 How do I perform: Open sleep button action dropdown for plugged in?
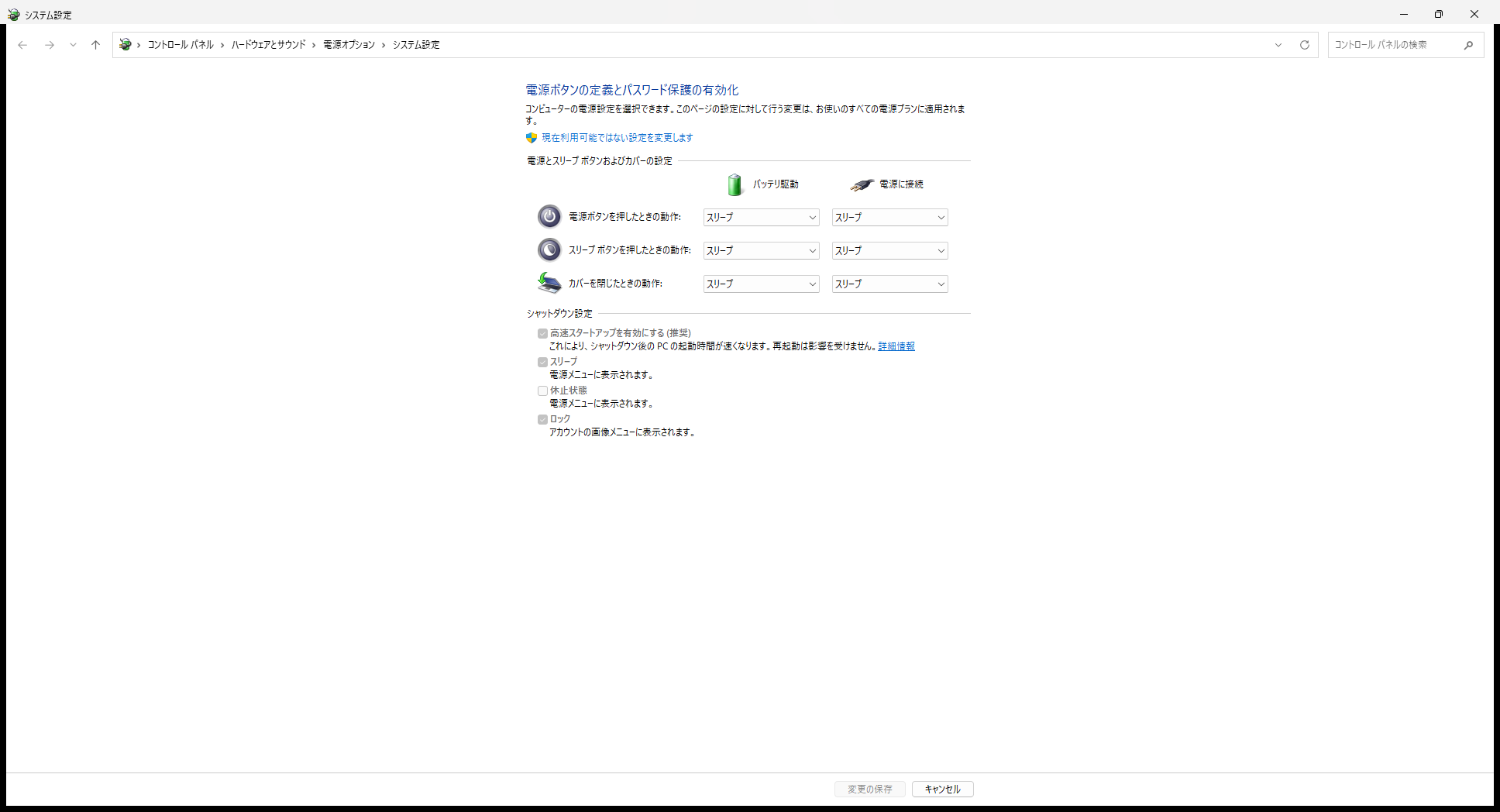[889, 251]
